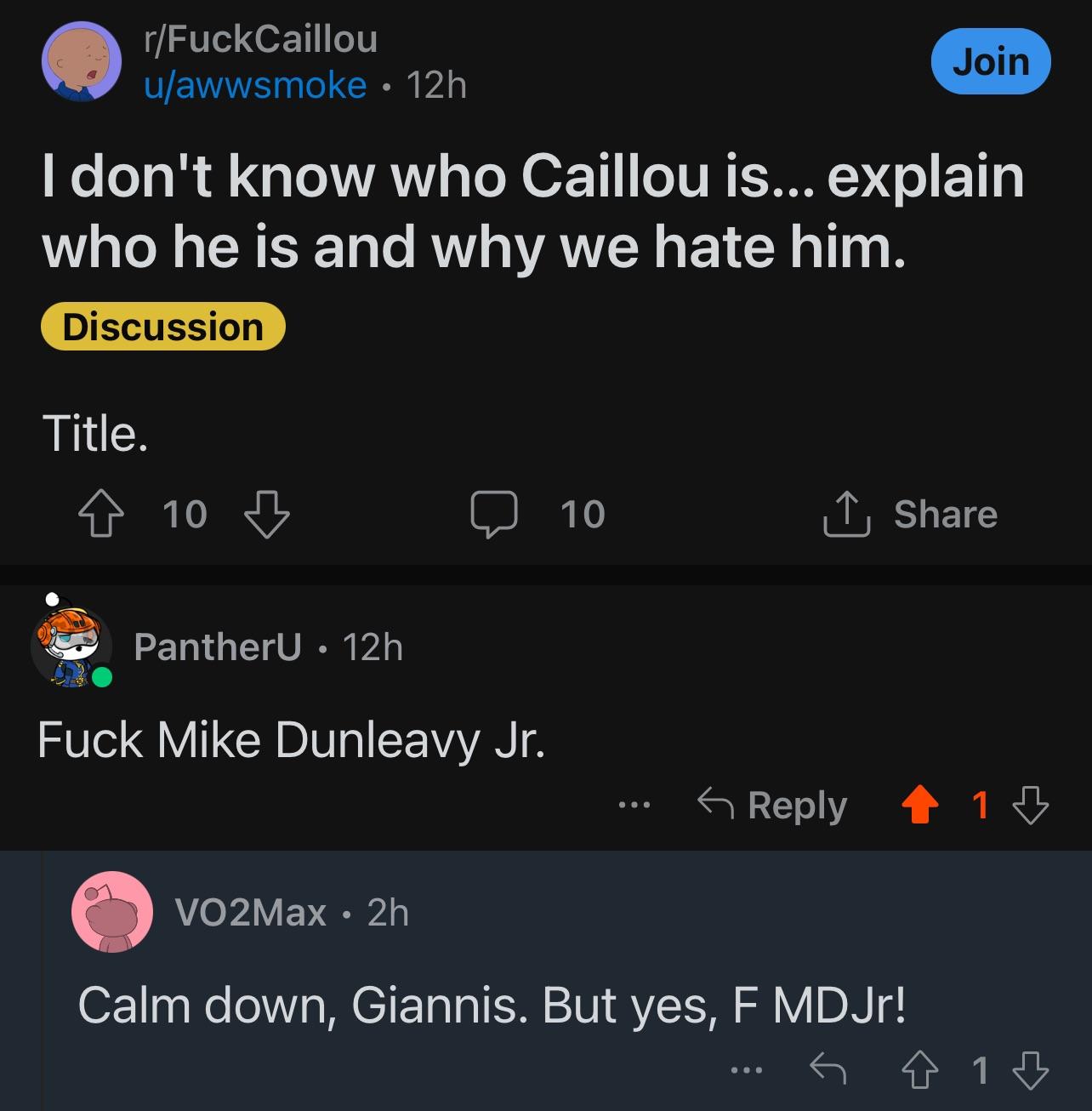This screenshot has height=1111, width=1092.
Task: Open more options on VO2Max's reply
Action: tap(747, 1070)
